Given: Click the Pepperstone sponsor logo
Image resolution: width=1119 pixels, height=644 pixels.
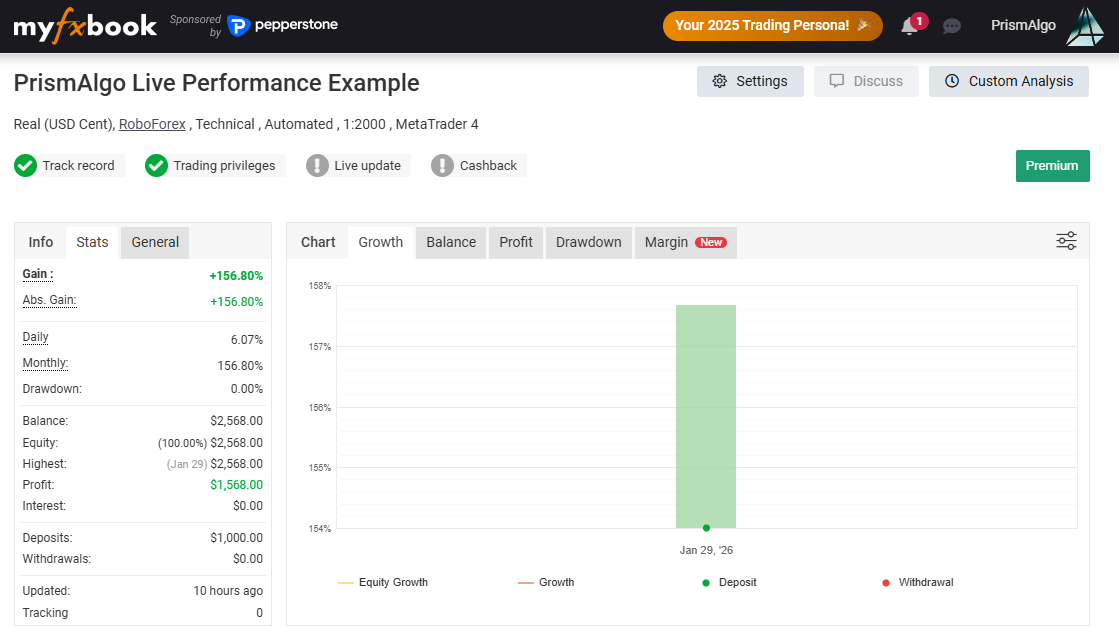Looking at the screenshot, I should click(x=283, y=26).
